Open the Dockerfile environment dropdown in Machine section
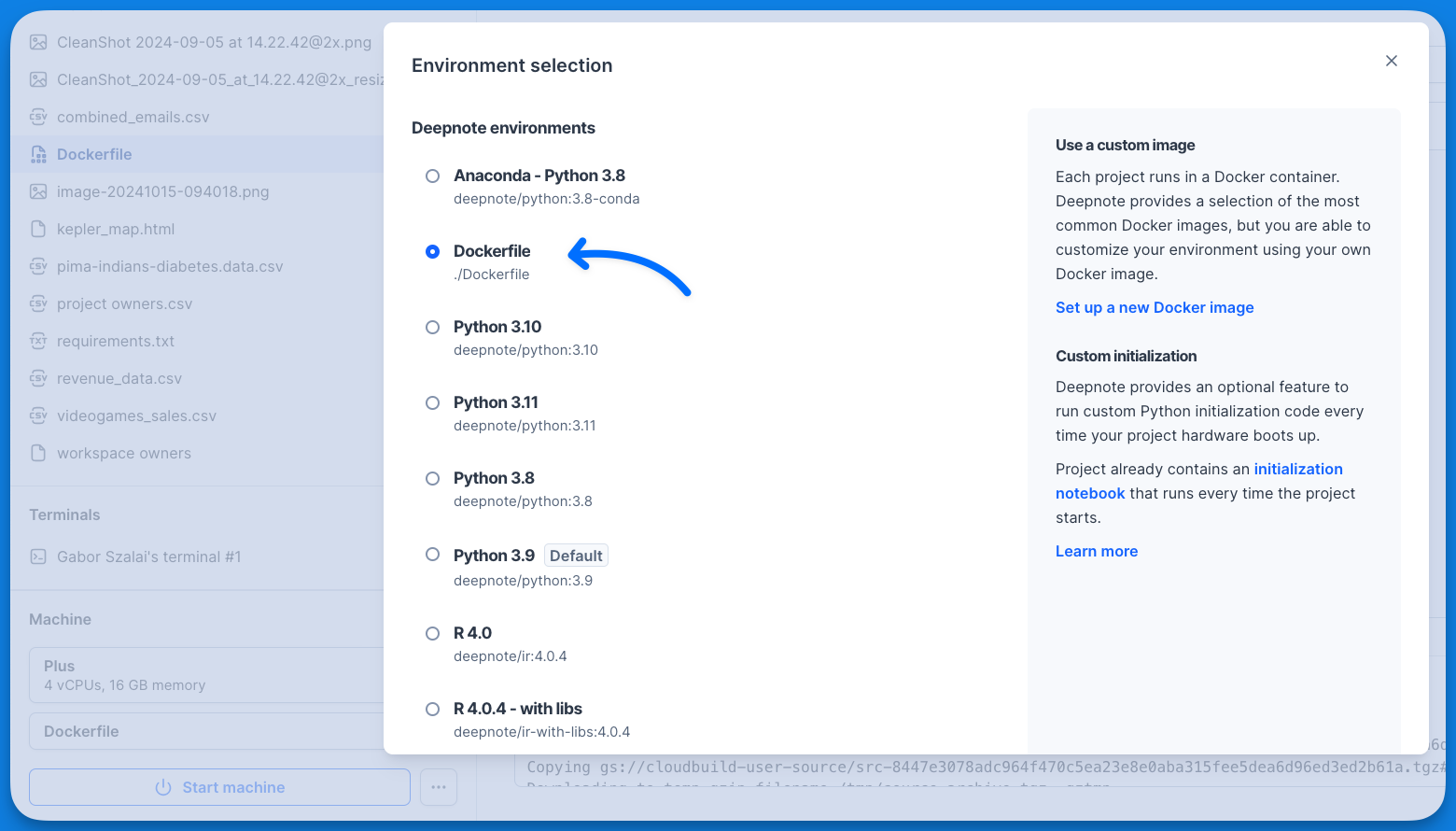This screenshot has width=1456, height=831. [206, 731]
